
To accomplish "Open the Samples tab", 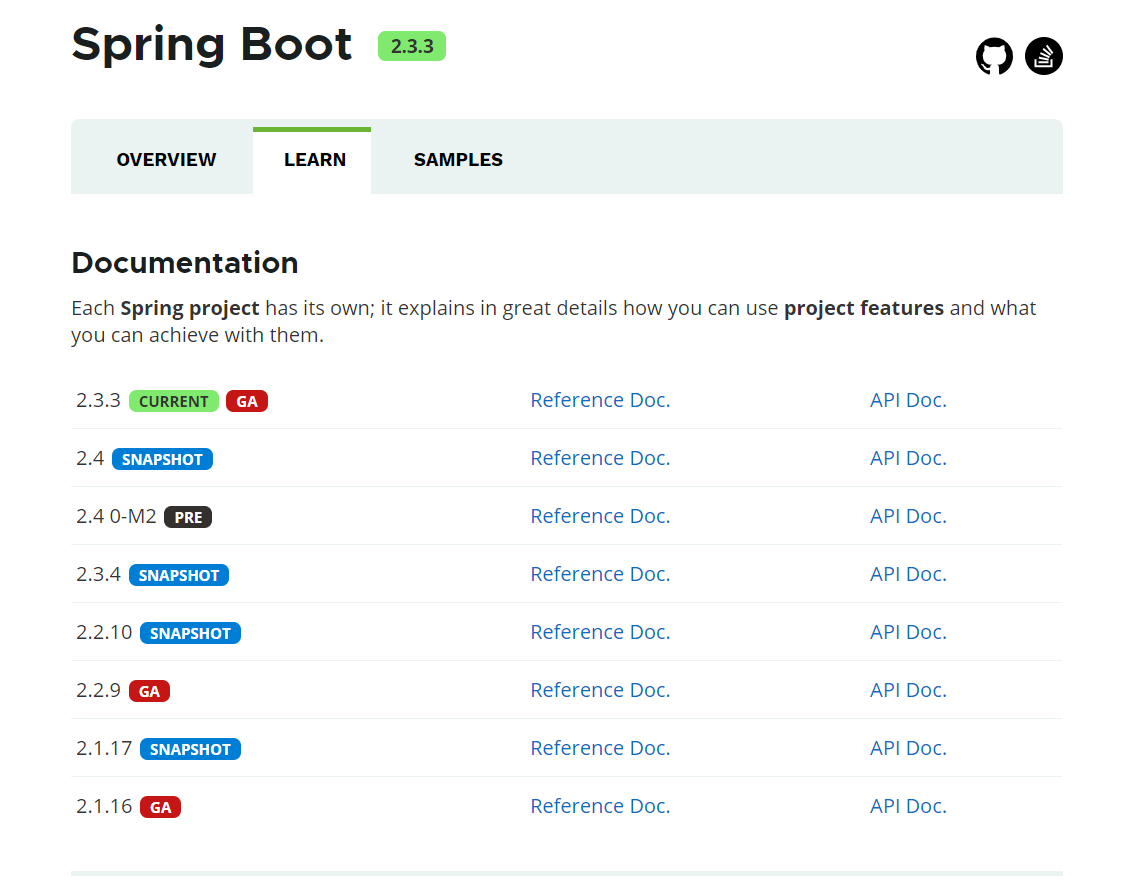I will point(458,159).
